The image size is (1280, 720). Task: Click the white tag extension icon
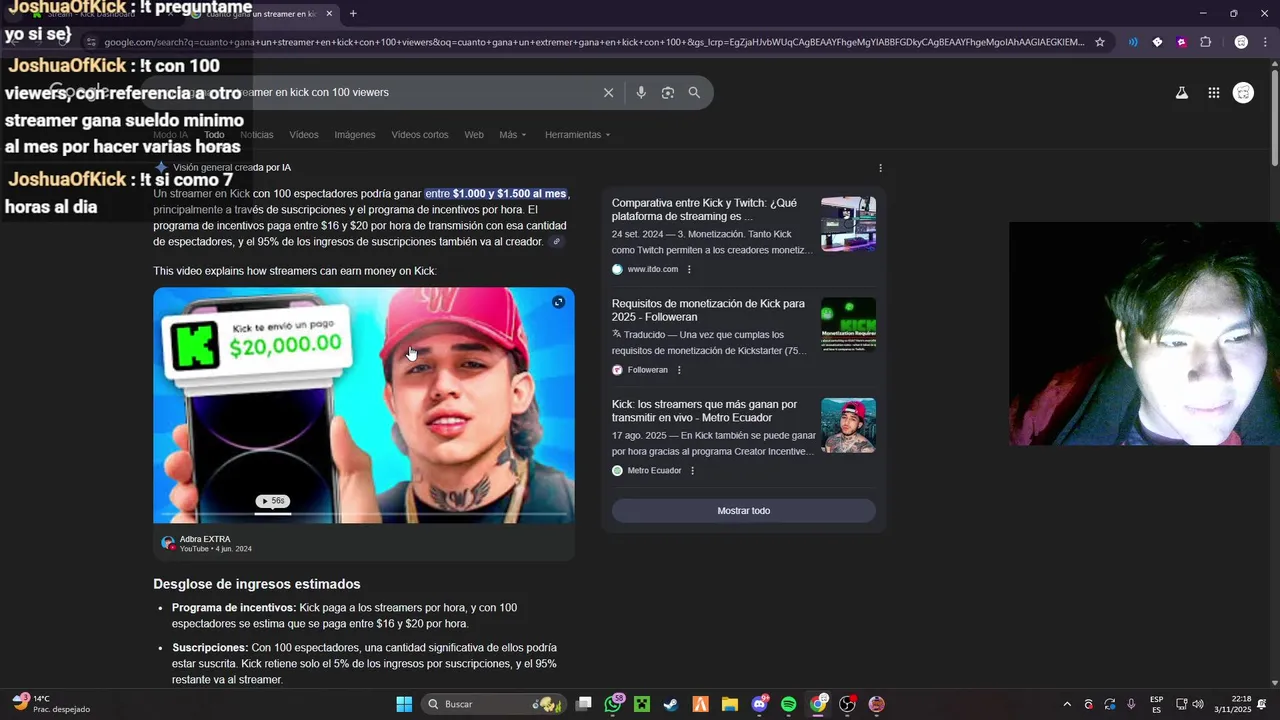pos(1157,42)
